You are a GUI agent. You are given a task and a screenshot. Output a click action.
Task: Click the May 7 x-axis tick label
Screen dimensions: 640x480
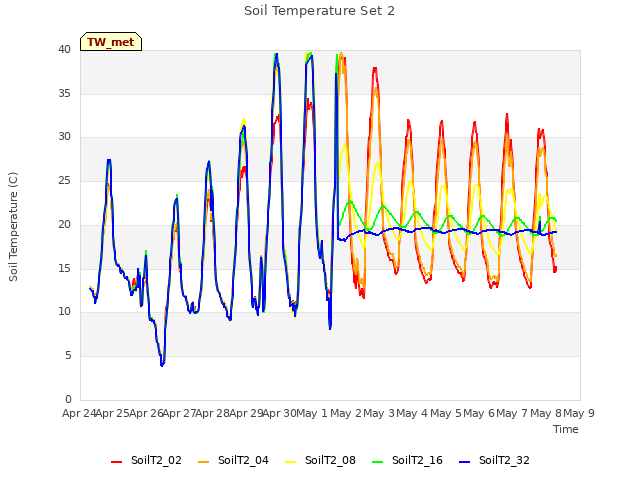click(512, 413)
